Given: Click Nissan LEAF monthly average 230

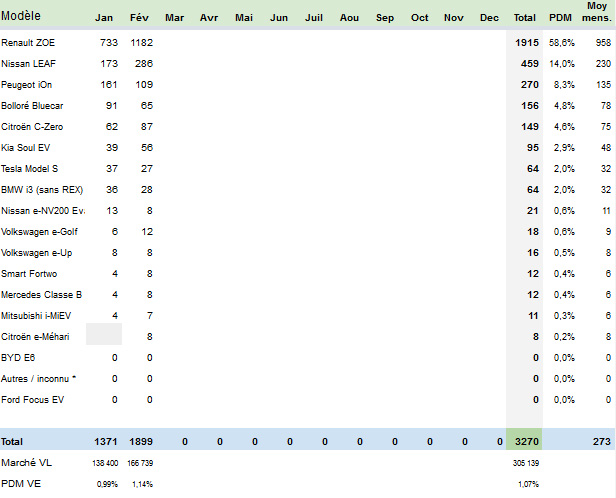Looking at the screenshot, I should (603, 64).
